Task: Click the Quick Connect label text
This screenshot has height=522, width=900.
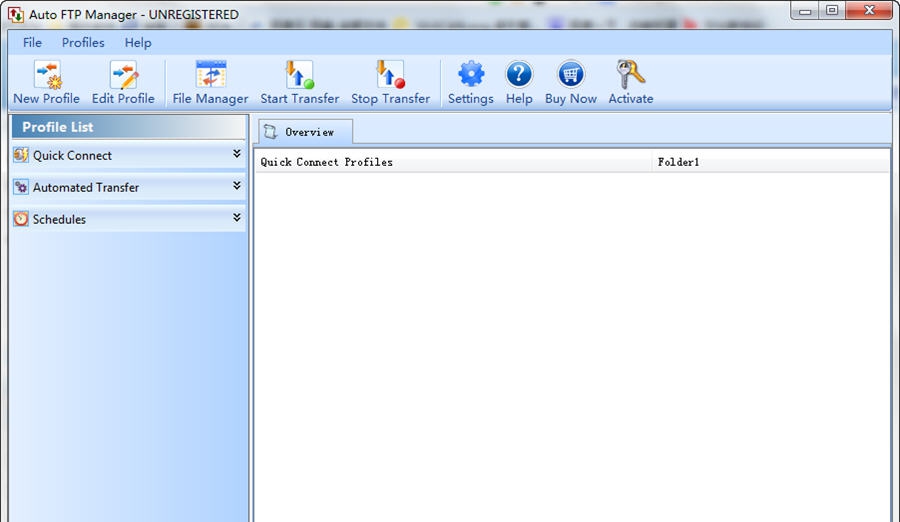Action: tap(72, 155)
